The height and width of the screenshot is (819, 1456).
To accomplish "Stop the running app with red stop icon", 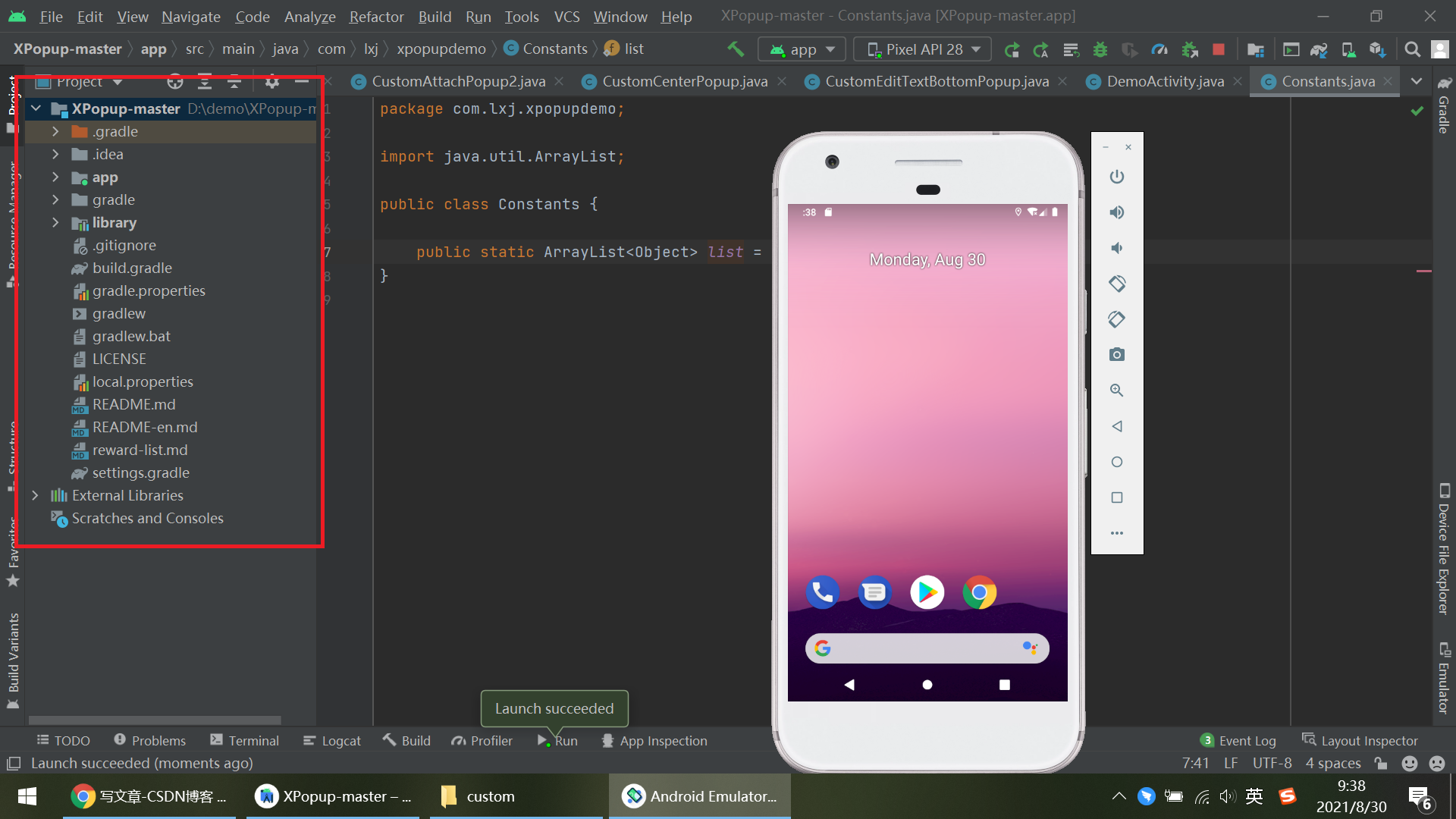I will click(1219, 49).
